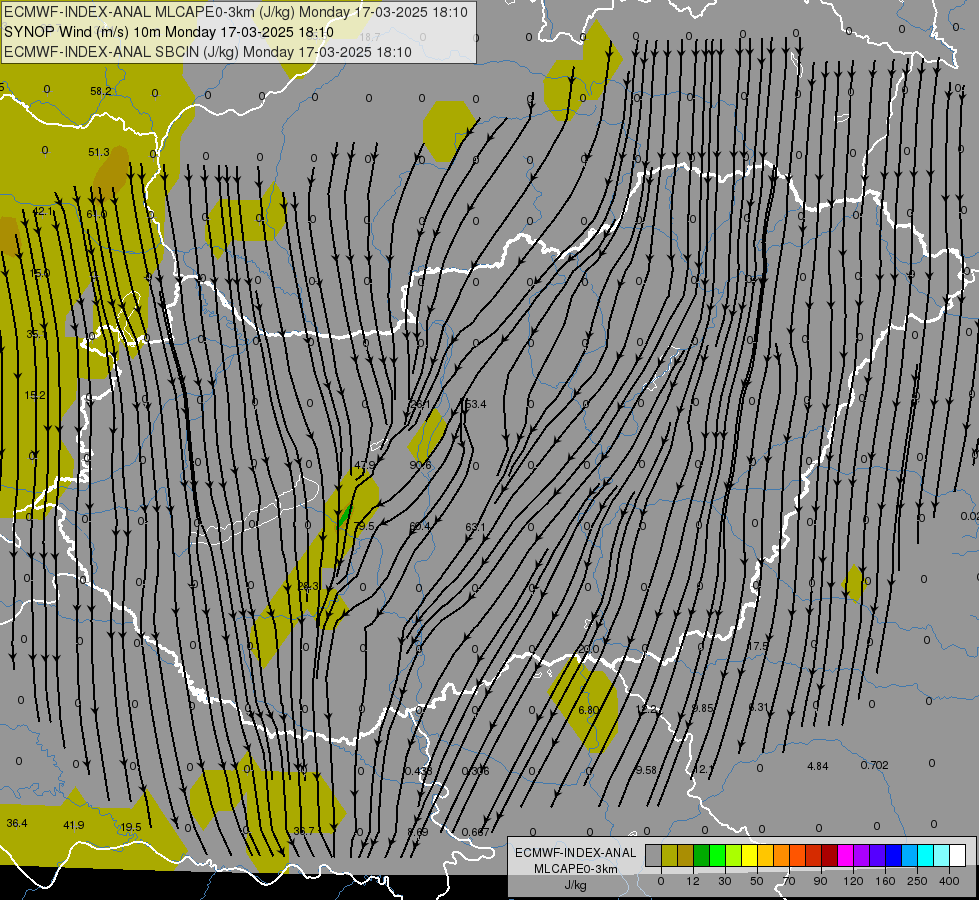Viewport: 979px width, 900px height.
Task: Click the map value '36.7'
Action: (304, 831)
